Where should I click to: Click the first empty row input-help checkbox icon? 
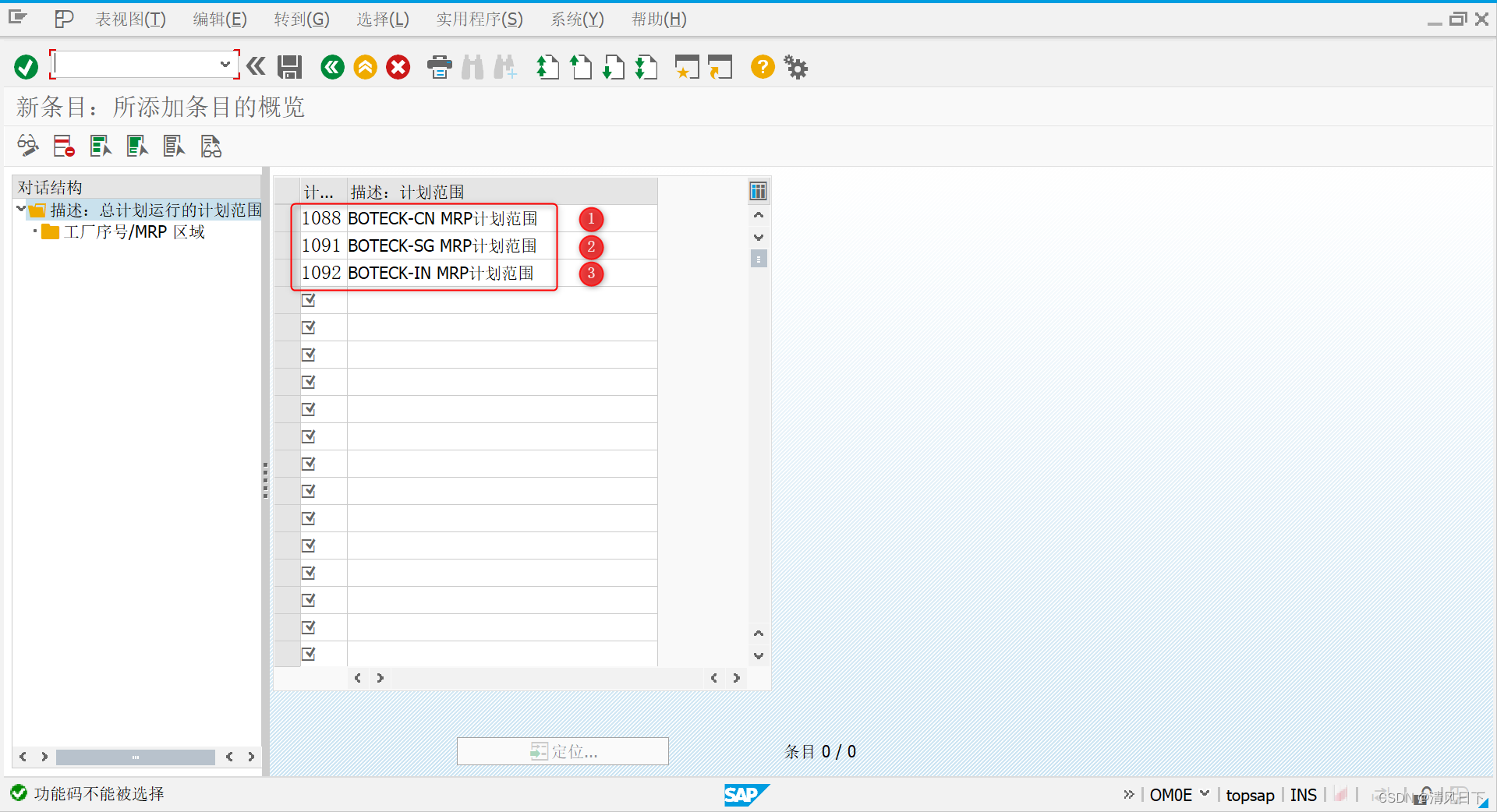pyautogui.click(x=309, y=300)
